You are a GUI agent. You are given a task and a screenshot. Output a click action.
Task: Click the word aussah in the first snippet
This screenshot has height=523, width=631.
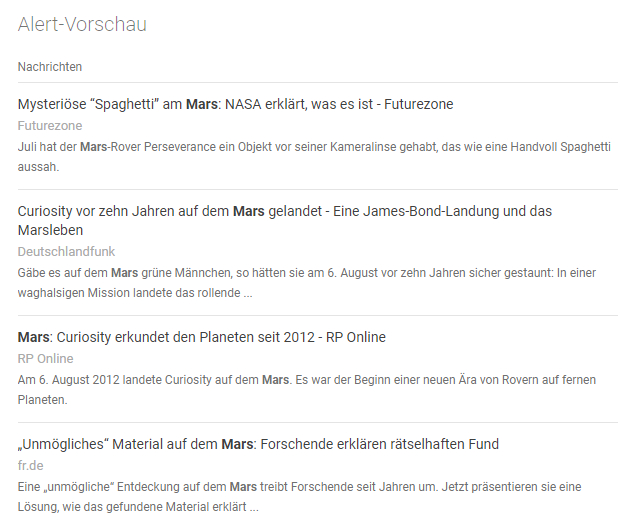point(38,167)
